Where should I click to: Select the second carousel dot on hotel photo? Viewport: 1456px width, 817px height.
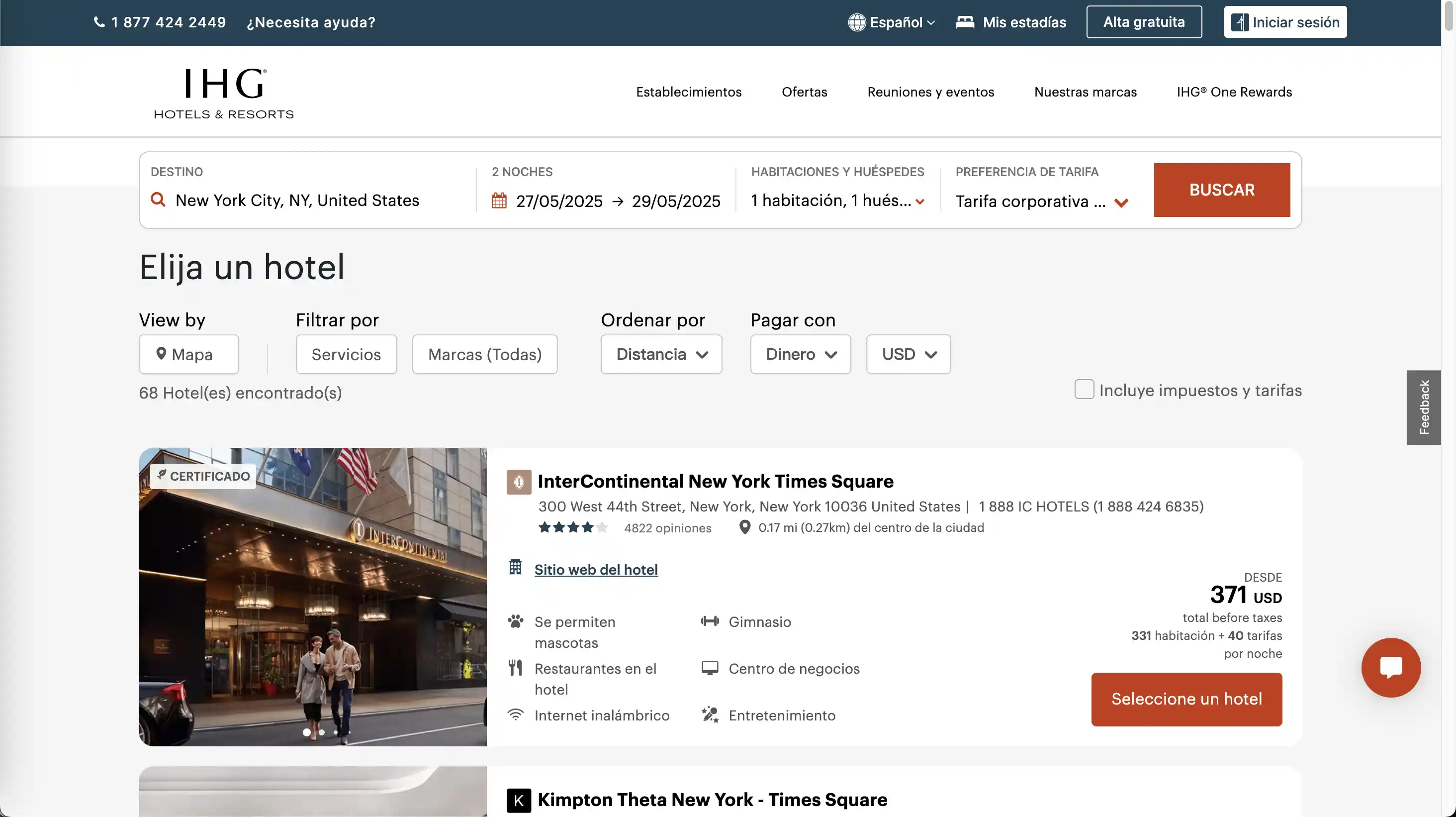point(322,732)
